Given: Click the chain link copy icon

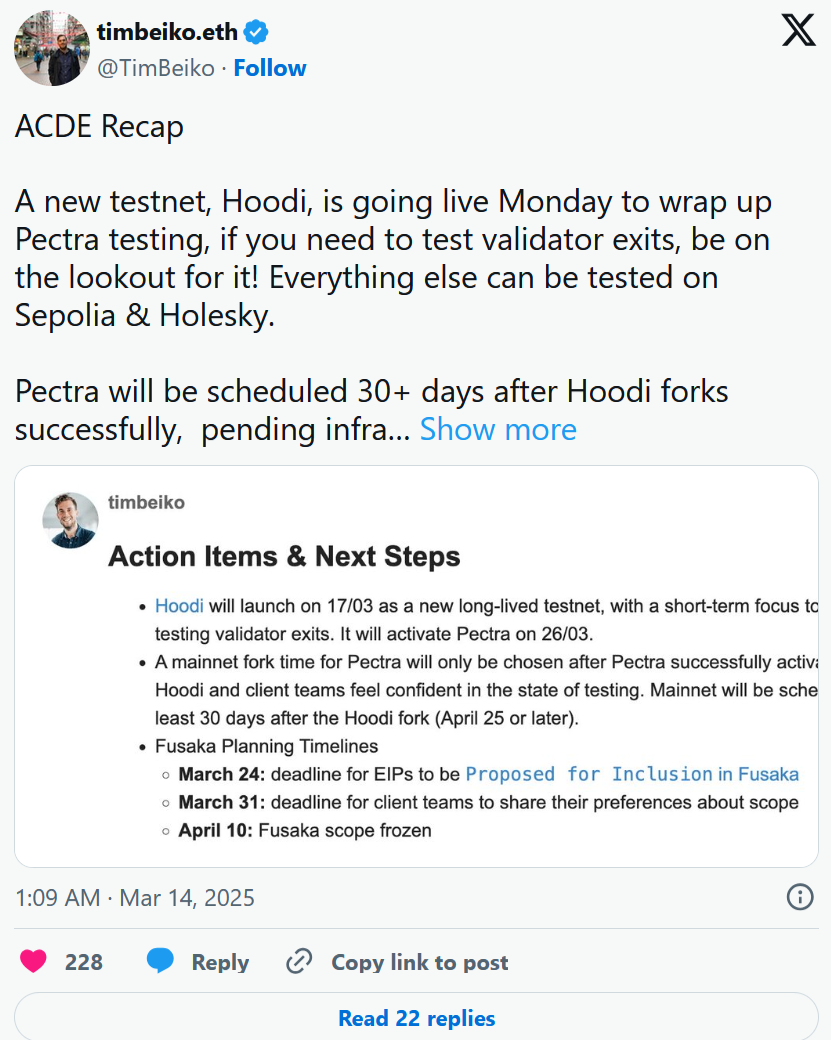Looking at the screenshot, I should click(299, 961).
